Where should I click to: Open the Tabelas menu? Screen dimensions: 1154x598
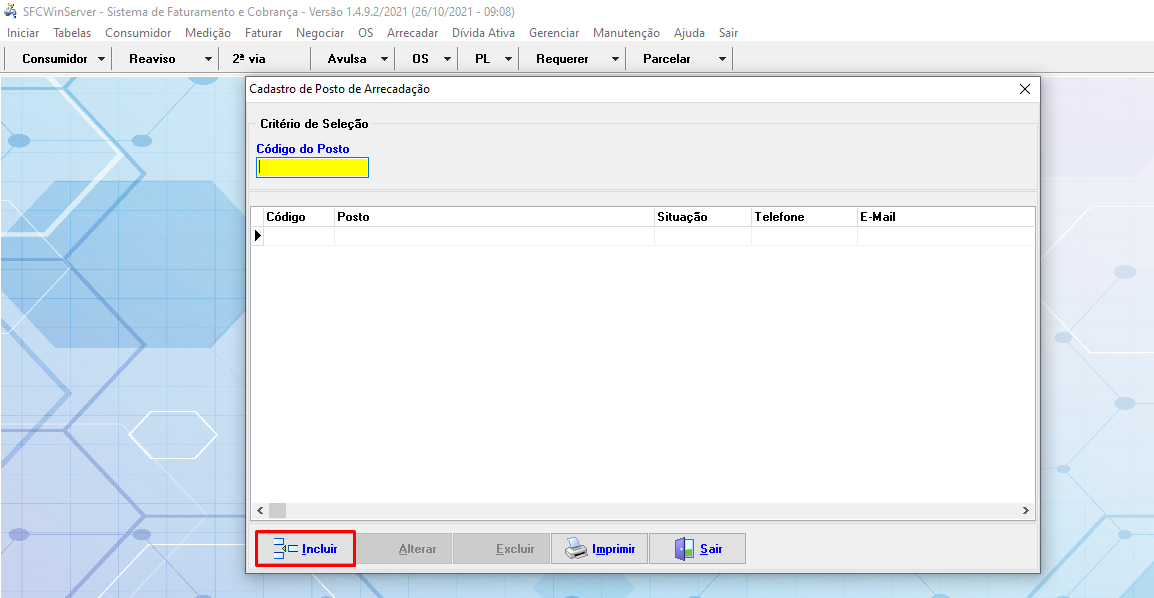coord(72,33)
